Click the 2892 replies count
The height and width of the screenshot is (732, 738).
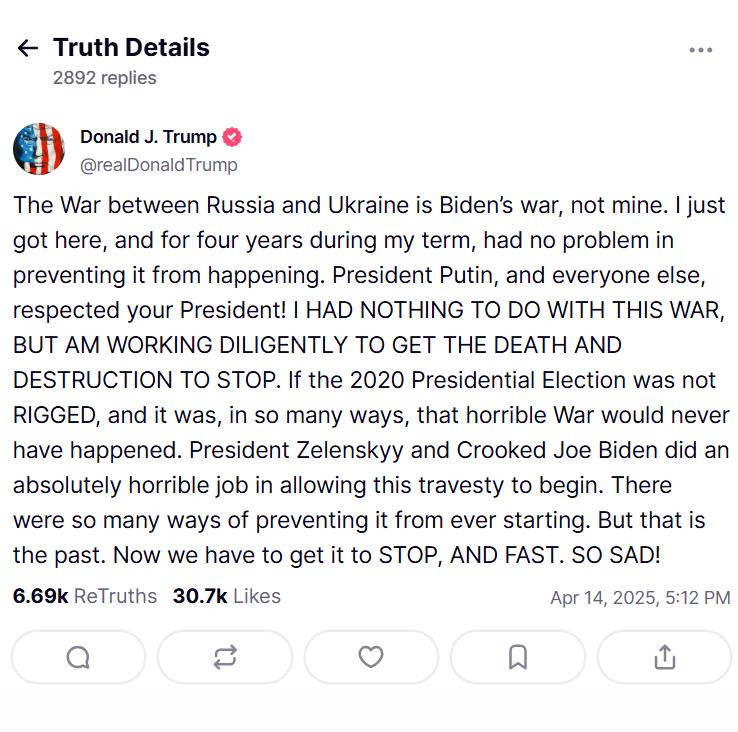tap(105, 77)
